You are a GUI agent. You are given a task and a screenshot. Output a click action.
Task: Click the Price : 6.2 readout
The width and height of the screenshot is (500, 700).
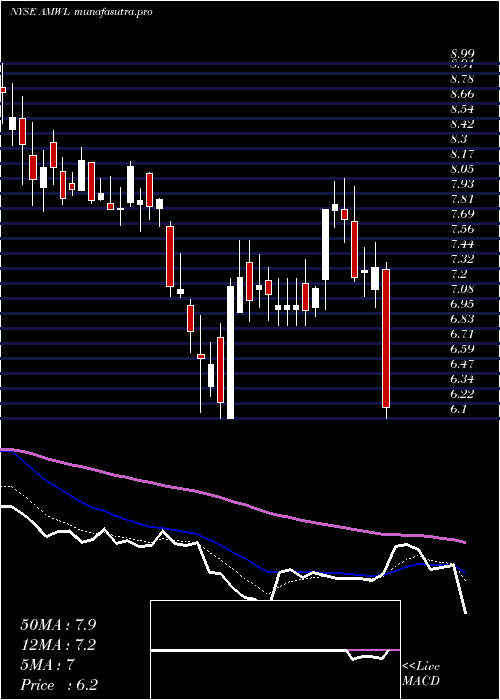pos(59,685)
